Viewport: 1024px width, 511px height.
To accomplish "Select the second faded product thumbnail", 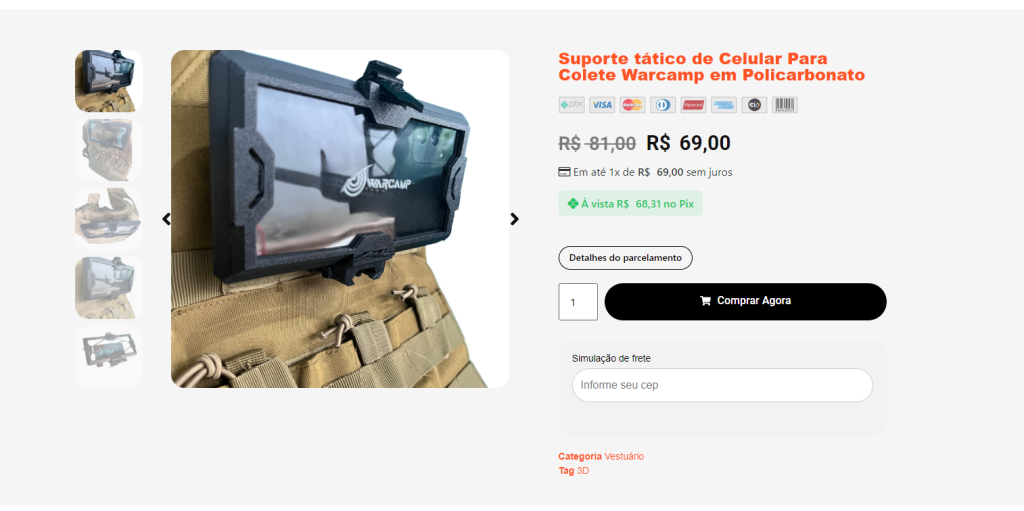I will (108, 150).
